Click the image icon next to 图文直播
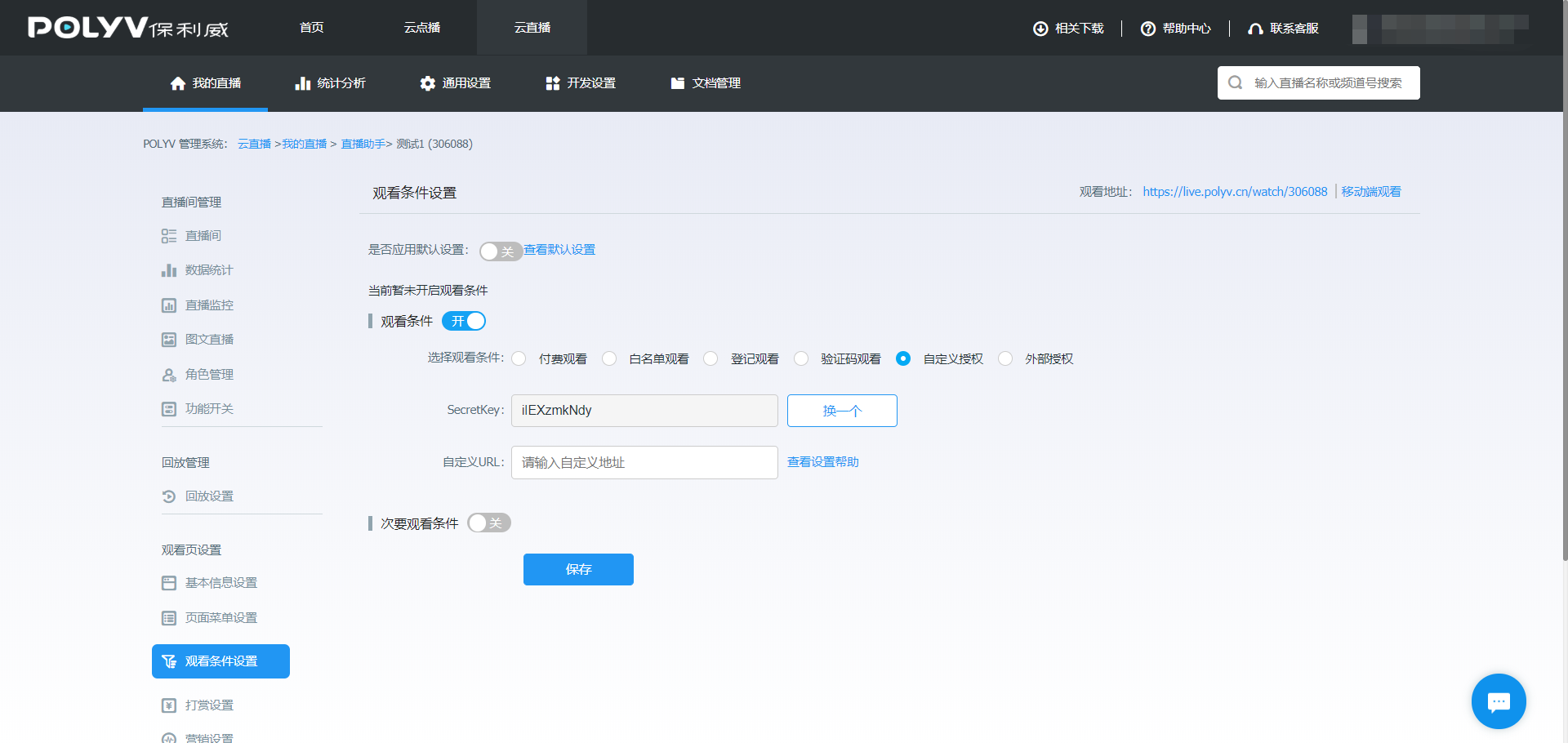Screen dimensions: 1568x743 [x=169, y=340]
